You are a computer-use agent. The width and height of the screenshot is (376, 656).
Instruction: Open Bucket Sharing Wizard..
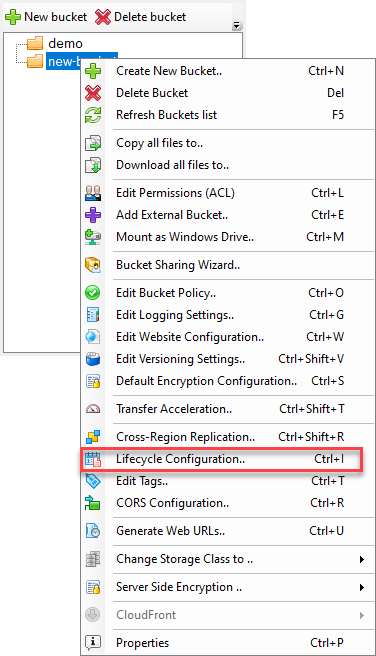coord(228,265)
